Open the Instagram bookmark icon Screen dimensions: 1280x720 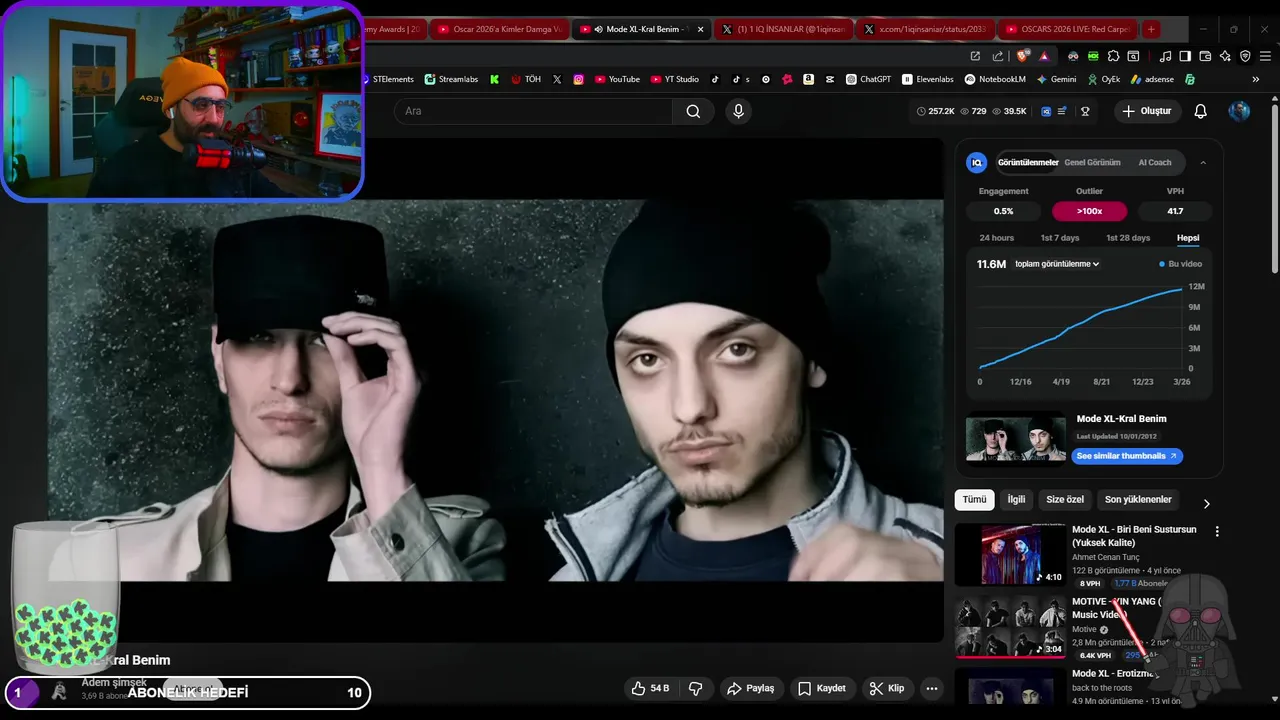578,79
